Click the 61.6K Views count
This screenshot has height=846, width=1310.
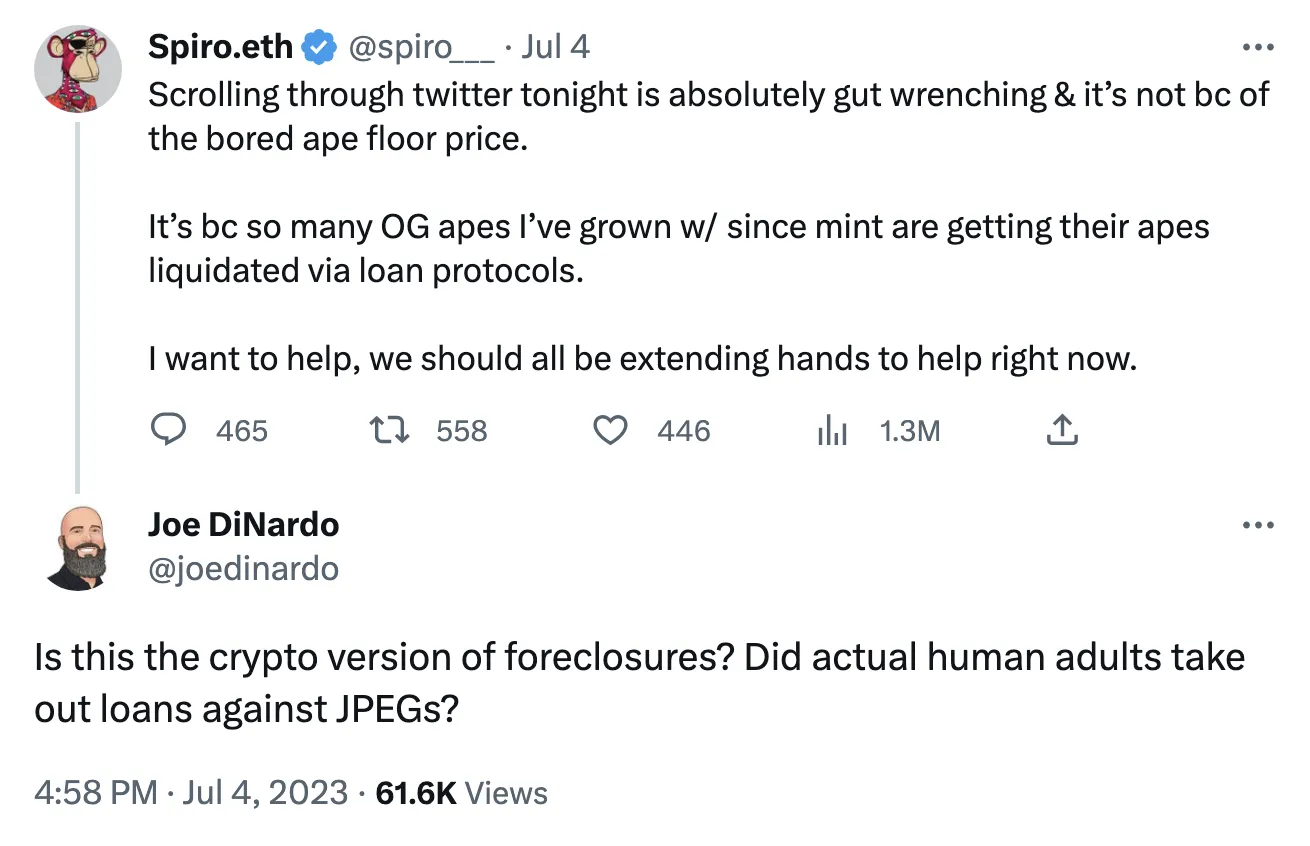461,793
